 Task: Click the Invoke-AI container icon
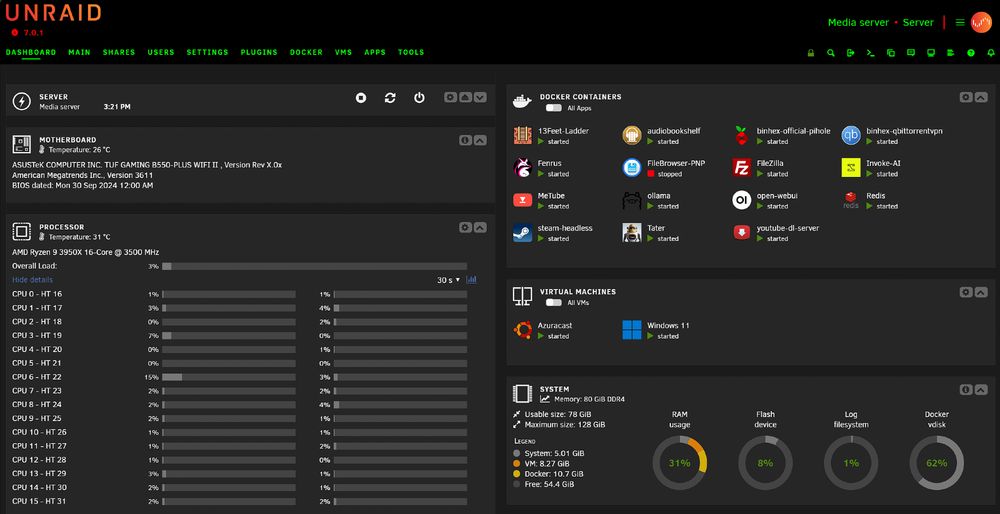click(851, 168)
